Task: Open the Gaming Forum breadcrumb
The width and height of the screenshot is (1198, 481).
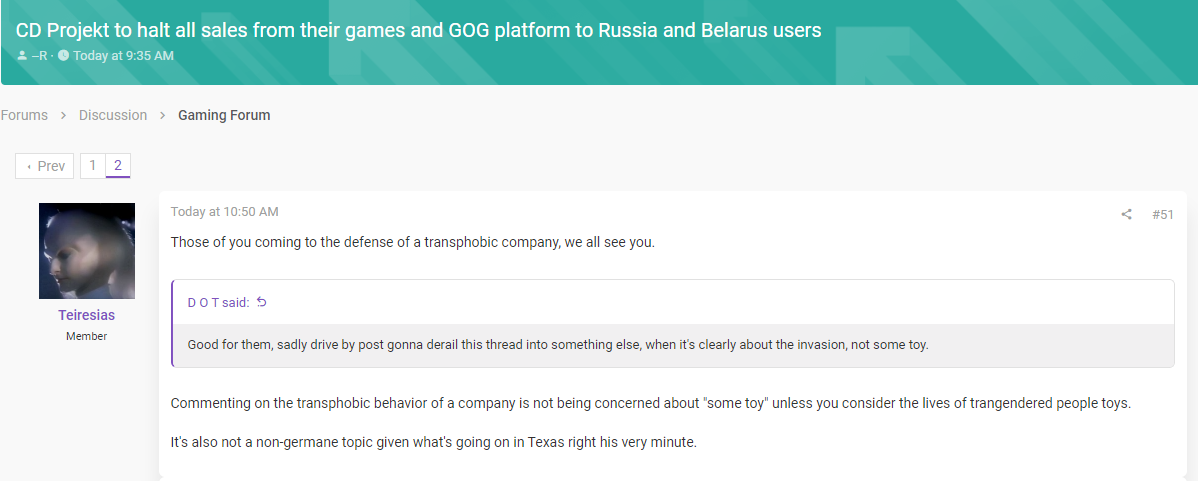Action: tap(224, 115)
